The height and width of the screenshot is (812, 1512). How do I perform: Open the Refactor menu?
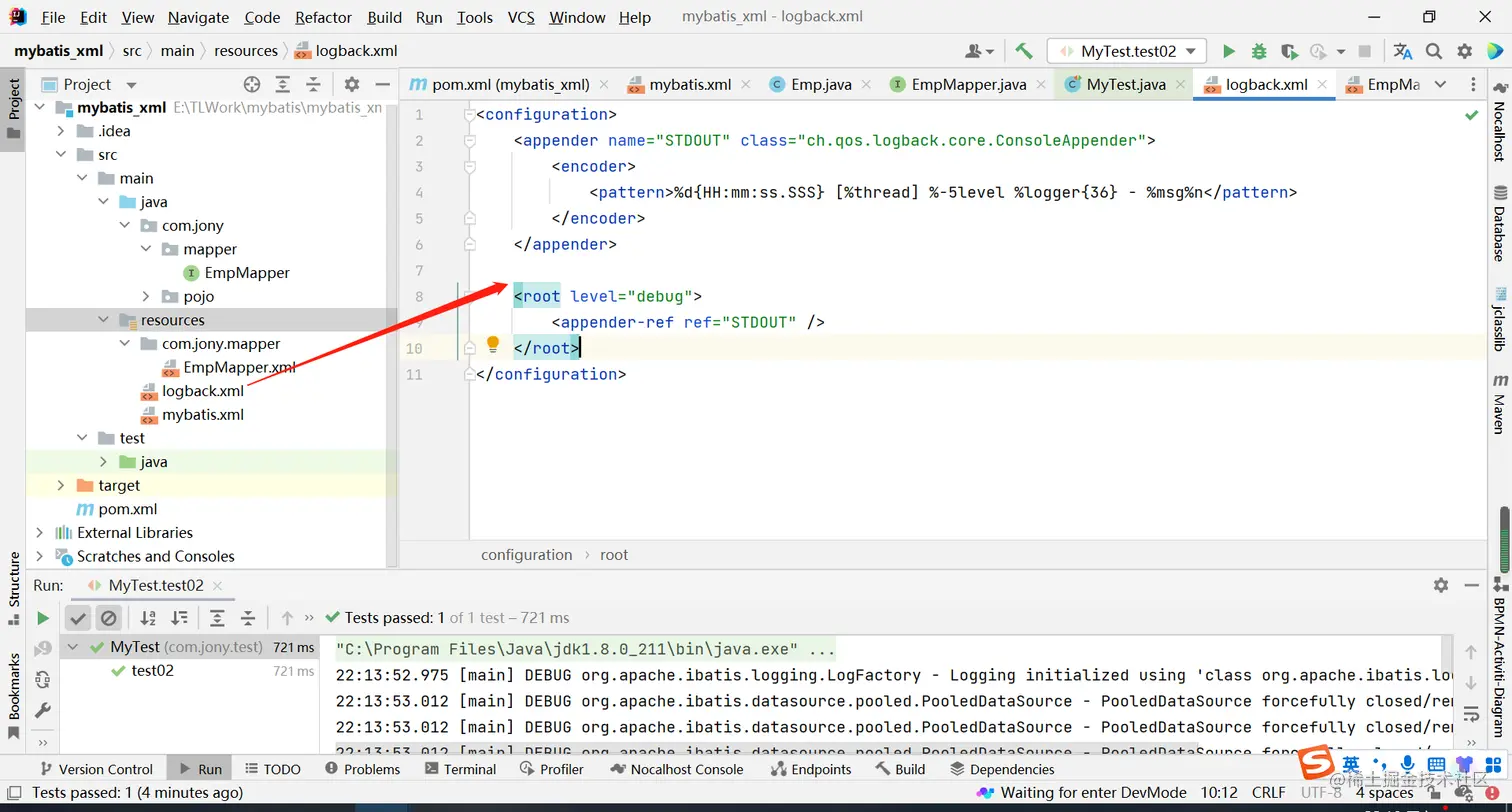[x=323, y=17]
